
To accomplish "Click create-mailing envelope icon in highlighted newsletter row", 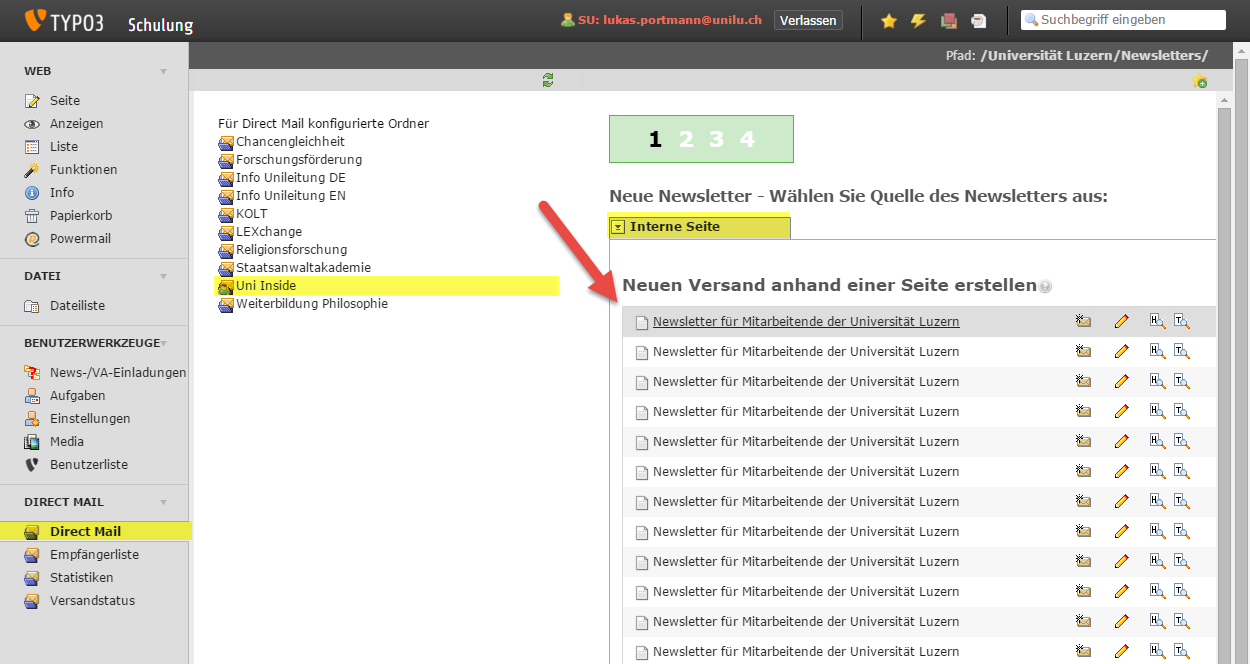I will 1083,322.
